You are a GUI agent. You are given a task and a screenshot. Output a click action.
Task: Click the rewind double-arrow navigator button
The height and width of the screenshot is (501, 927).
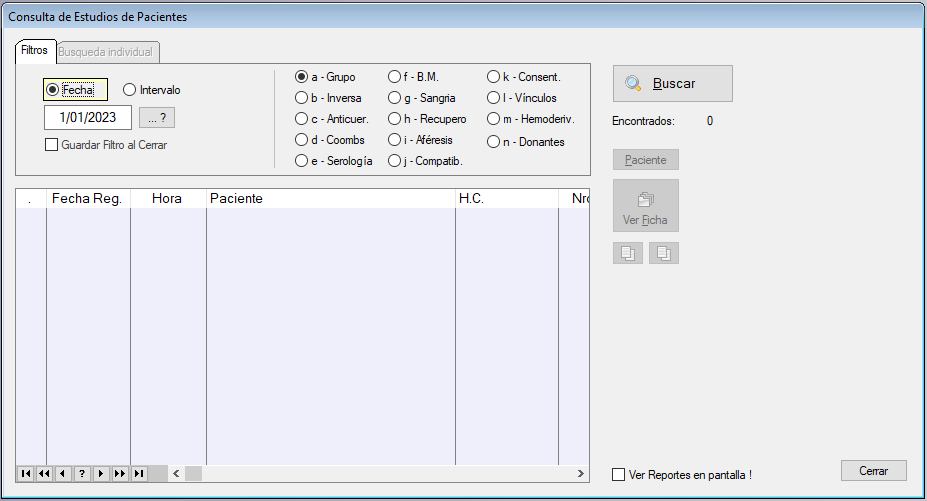click(44, 474)
